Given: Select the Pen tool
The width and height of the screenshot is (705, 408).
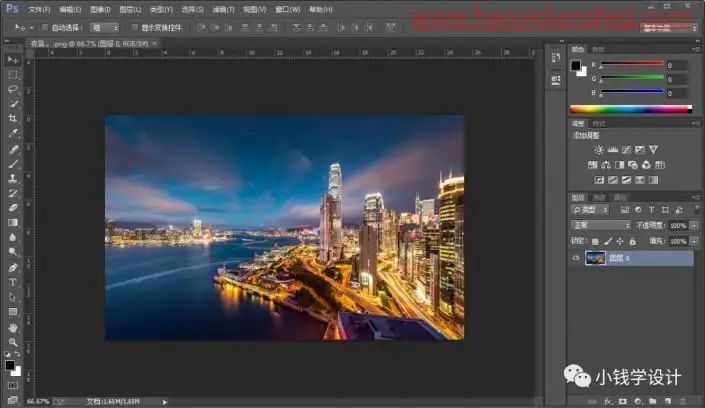Looking at the screenshot, I should [x=13, y=268].
